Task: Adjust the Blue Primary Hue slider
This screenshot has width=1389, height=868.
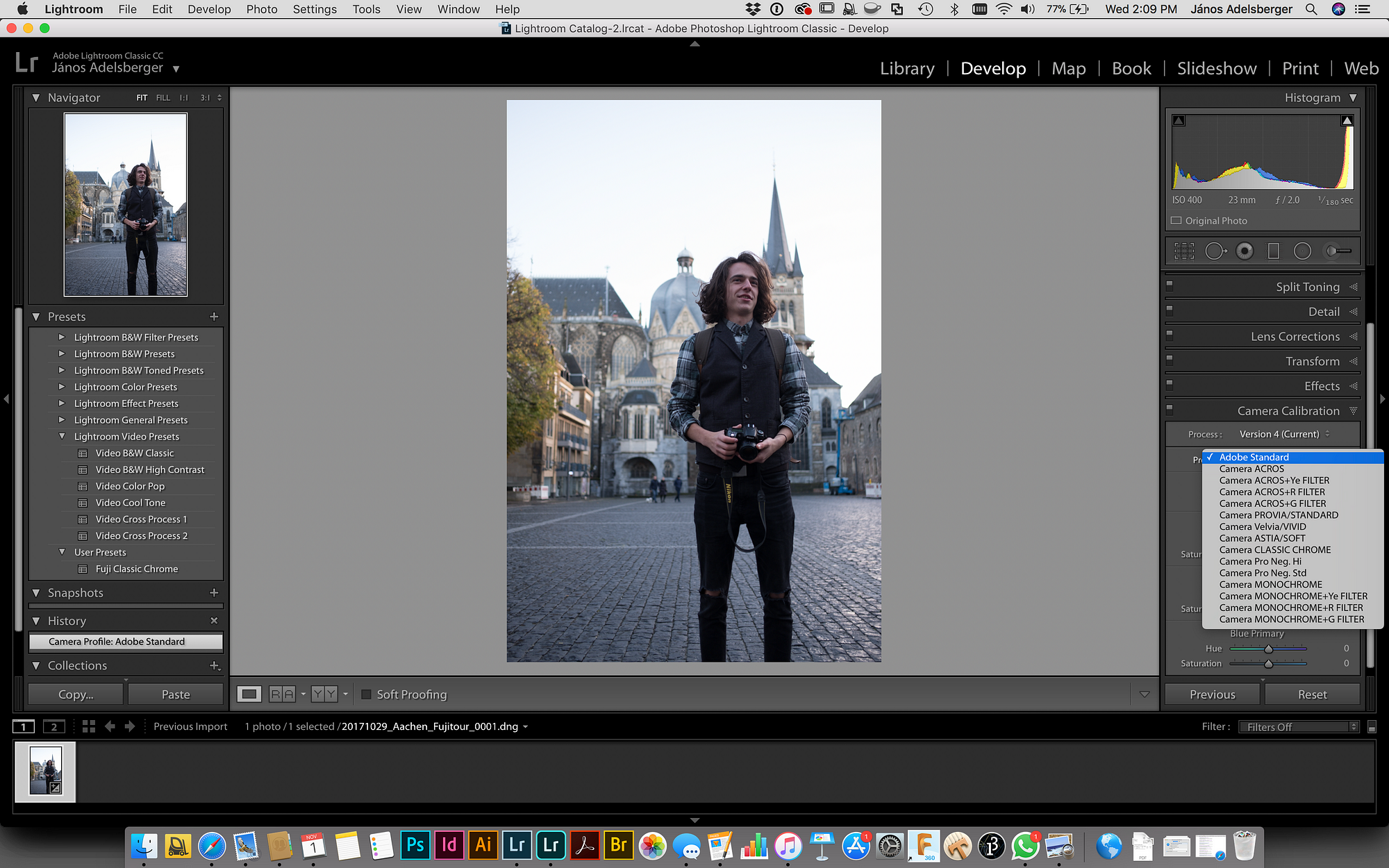Action: click(1268, 649)
